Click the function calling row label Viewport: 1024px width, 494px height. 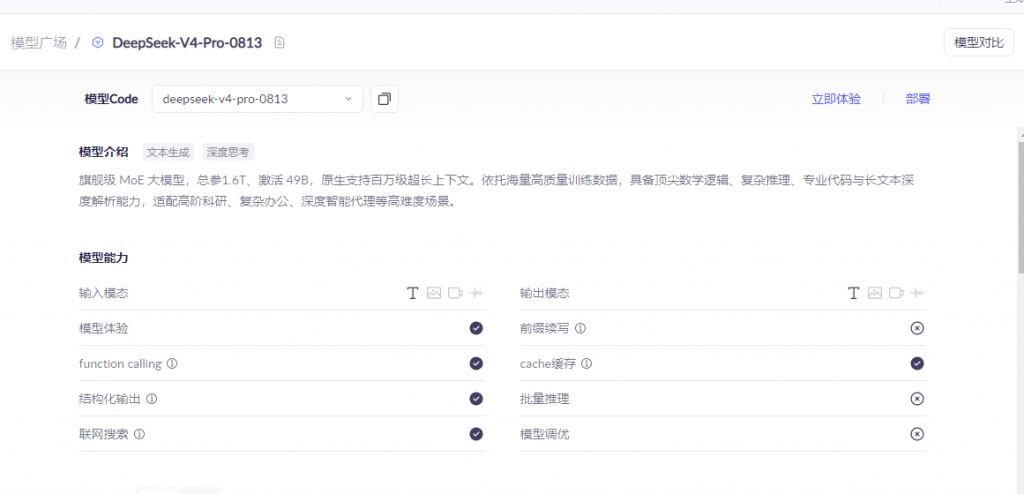(x=120, y=363)
